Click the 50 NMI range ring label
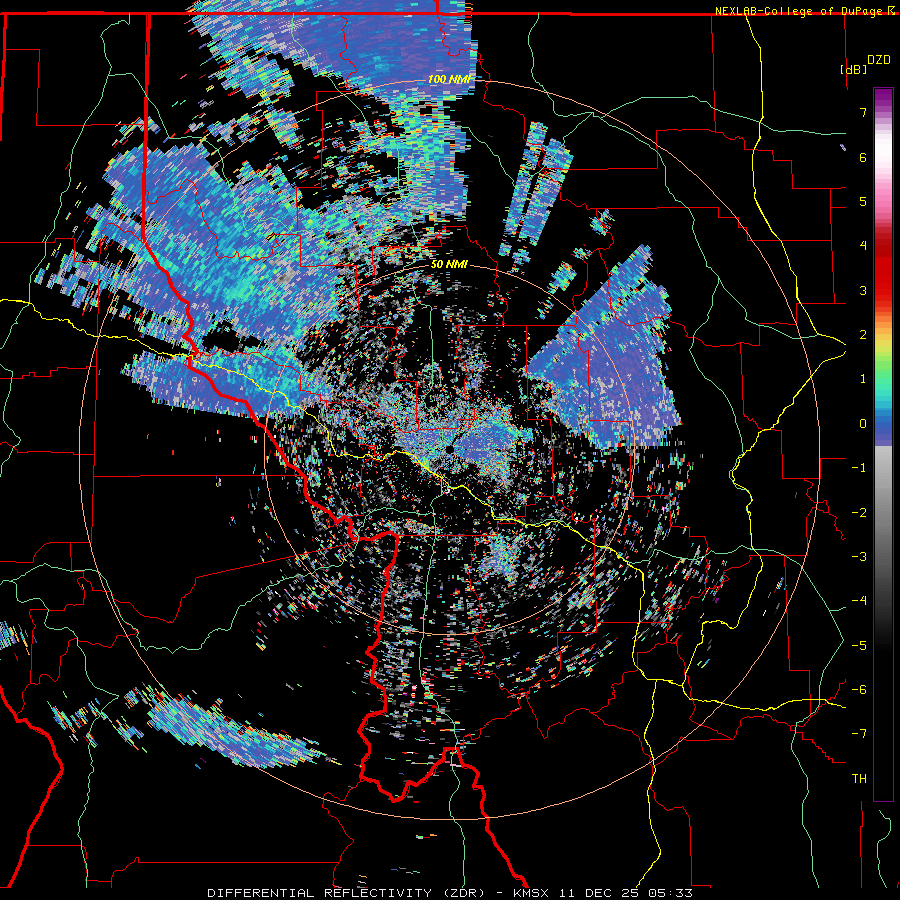The image size is (900, 900). [x=449, y=265]
